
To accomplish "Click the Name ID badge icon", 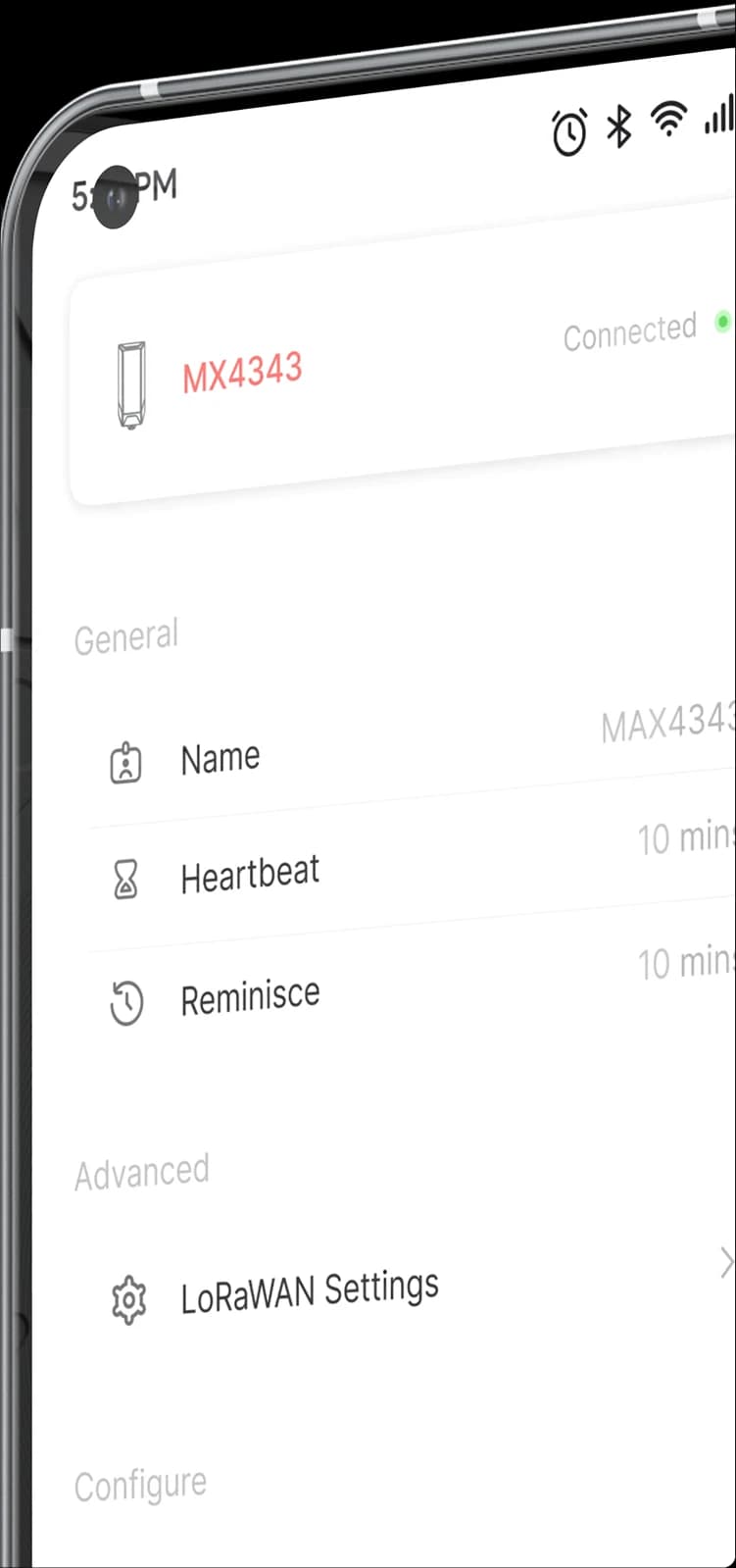I will [125, 764].
